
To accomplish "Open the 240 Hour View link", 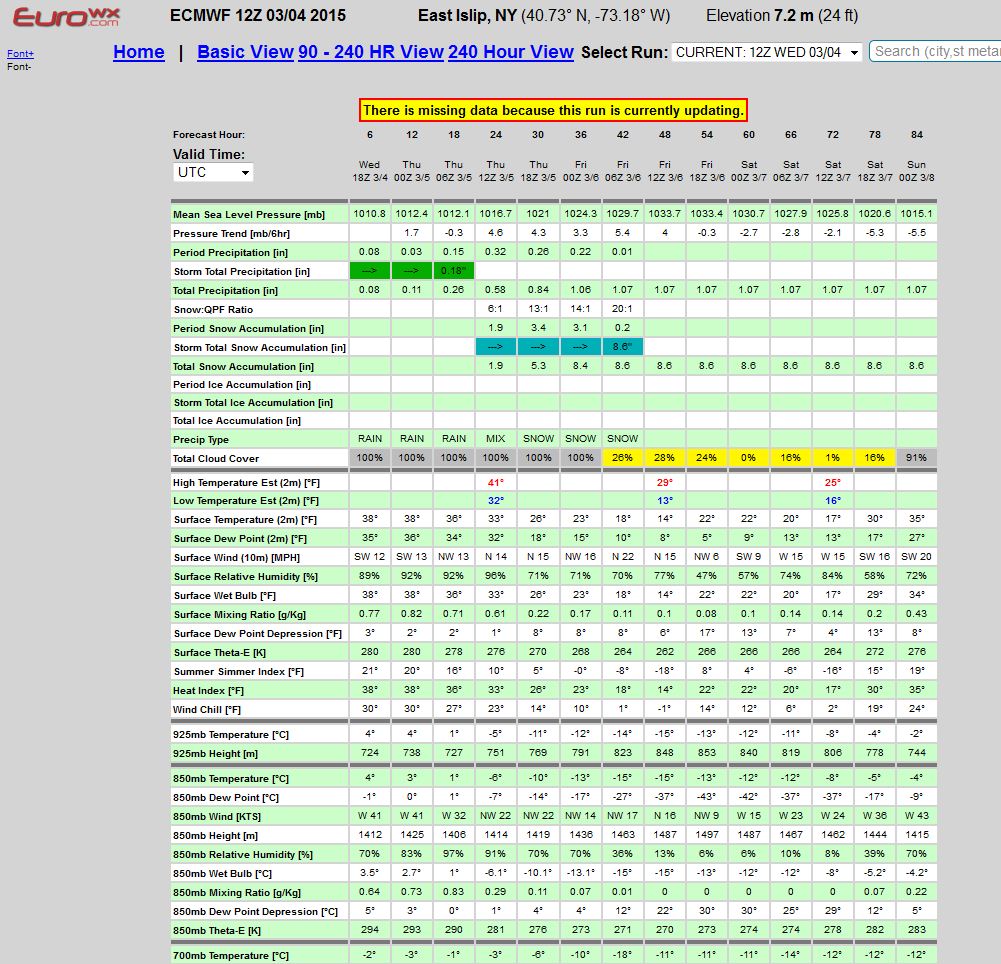I will tap(511, 52).
